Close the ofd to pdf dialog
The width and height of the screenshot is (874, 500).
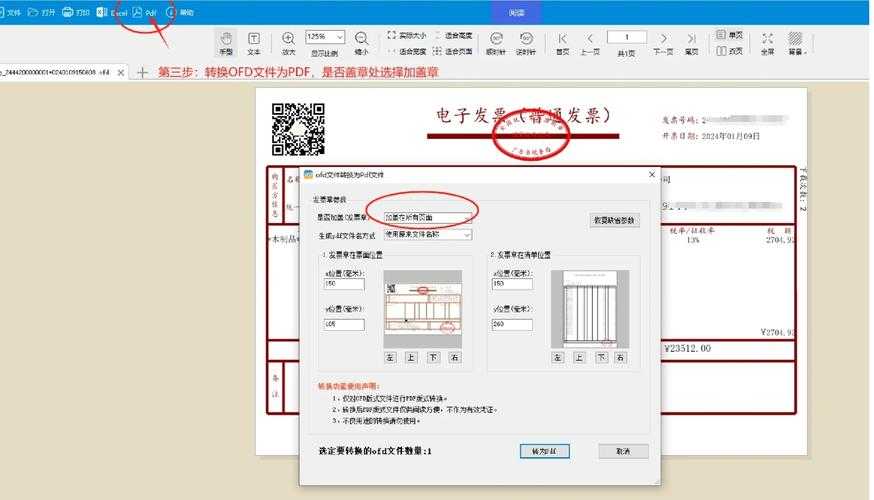[652, 174]
